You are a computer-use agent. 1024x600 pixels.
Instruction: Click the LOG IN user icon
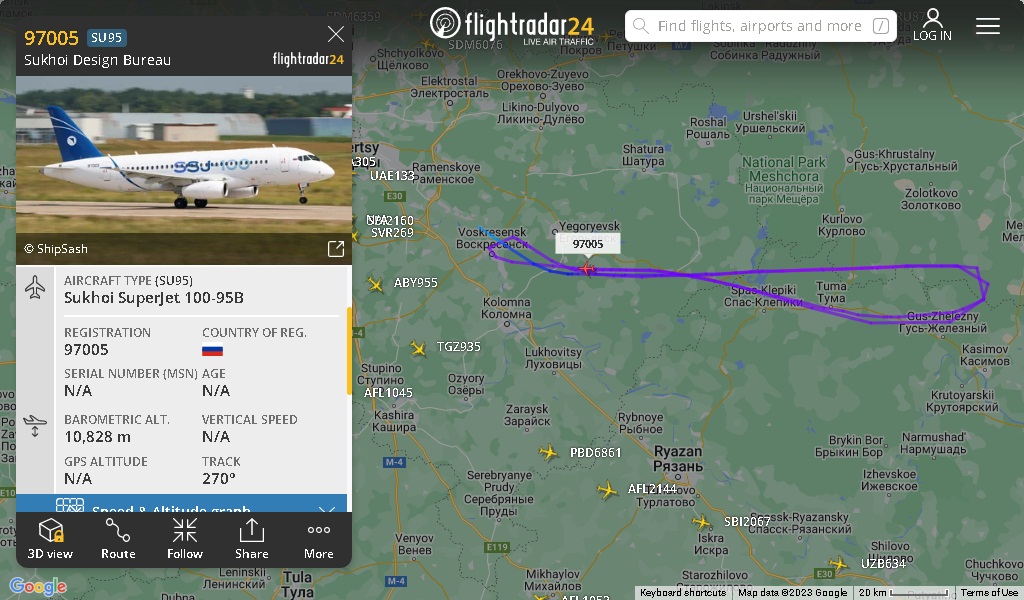(x=932, y=25)
